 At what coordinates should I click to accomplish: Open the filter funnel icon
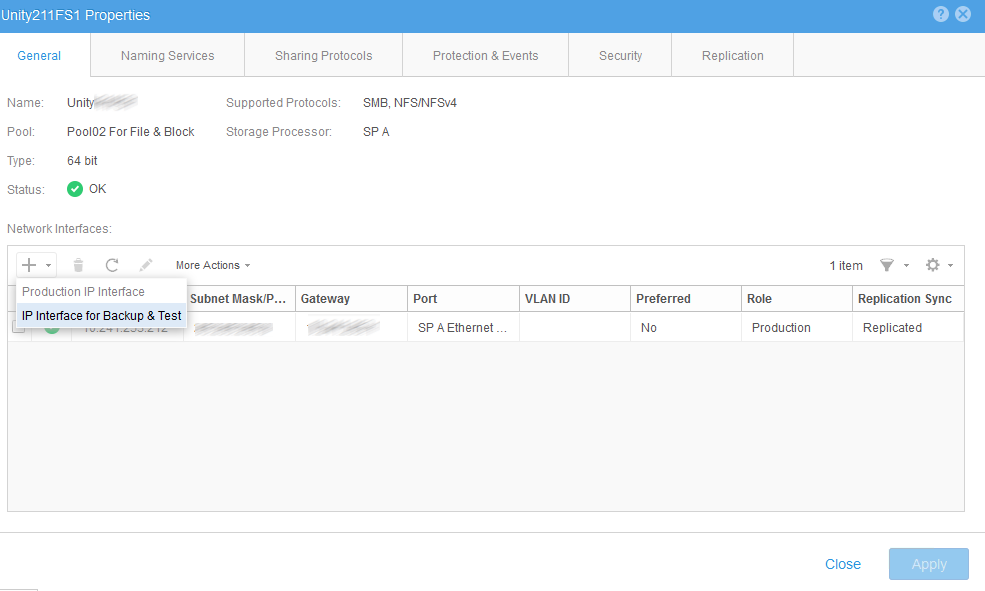coord(886,265)
